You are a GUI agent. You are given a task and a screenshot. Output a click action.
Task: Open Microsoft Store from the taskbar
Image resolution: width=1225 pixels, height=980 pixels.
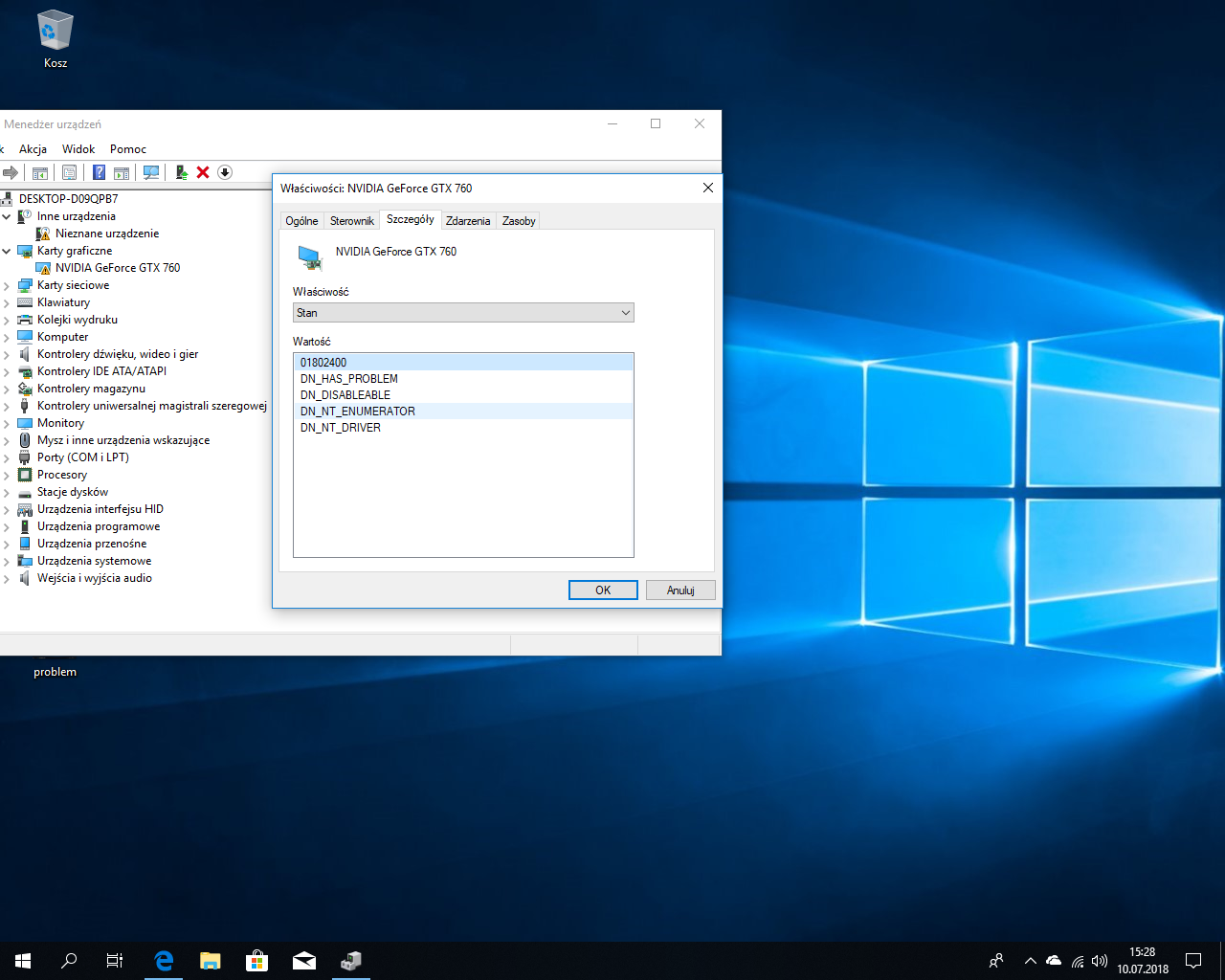coord(257,961)
